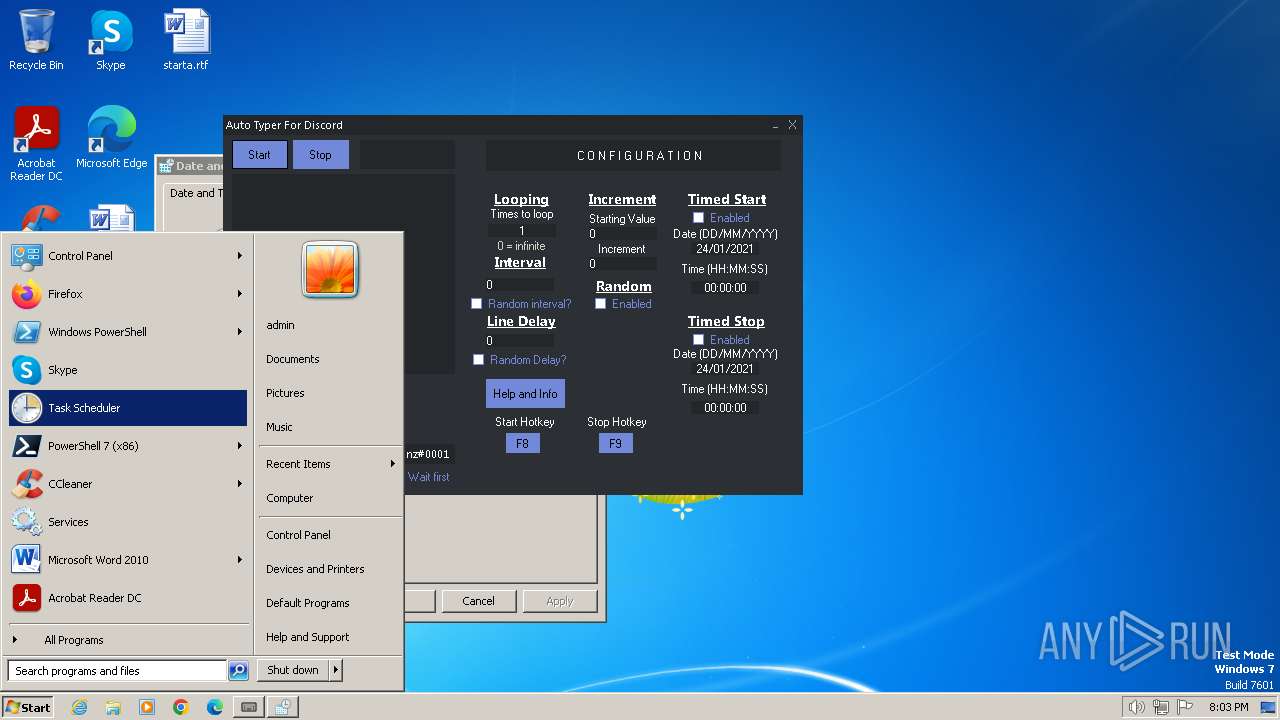
Task: Open Documents from the Start menu
Action: tap(293, 359)
